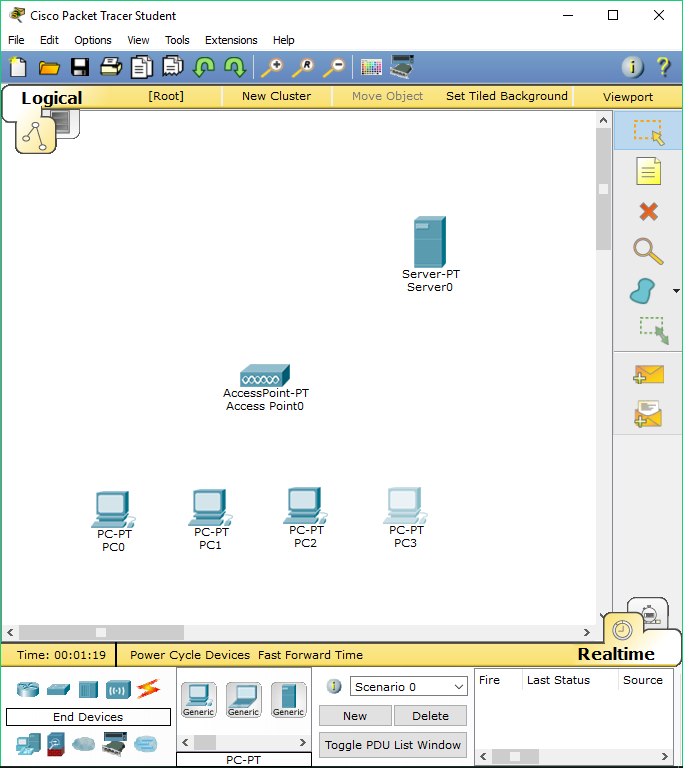
Task: Click the Zoom In magnifier icon
Action: click(x=272, y=68)
